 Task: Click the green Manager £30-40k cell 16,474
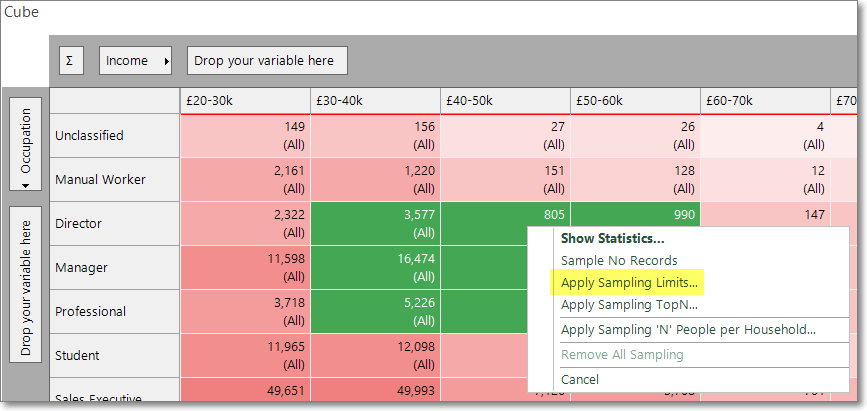pyautogui.click(x=375, y=267)
